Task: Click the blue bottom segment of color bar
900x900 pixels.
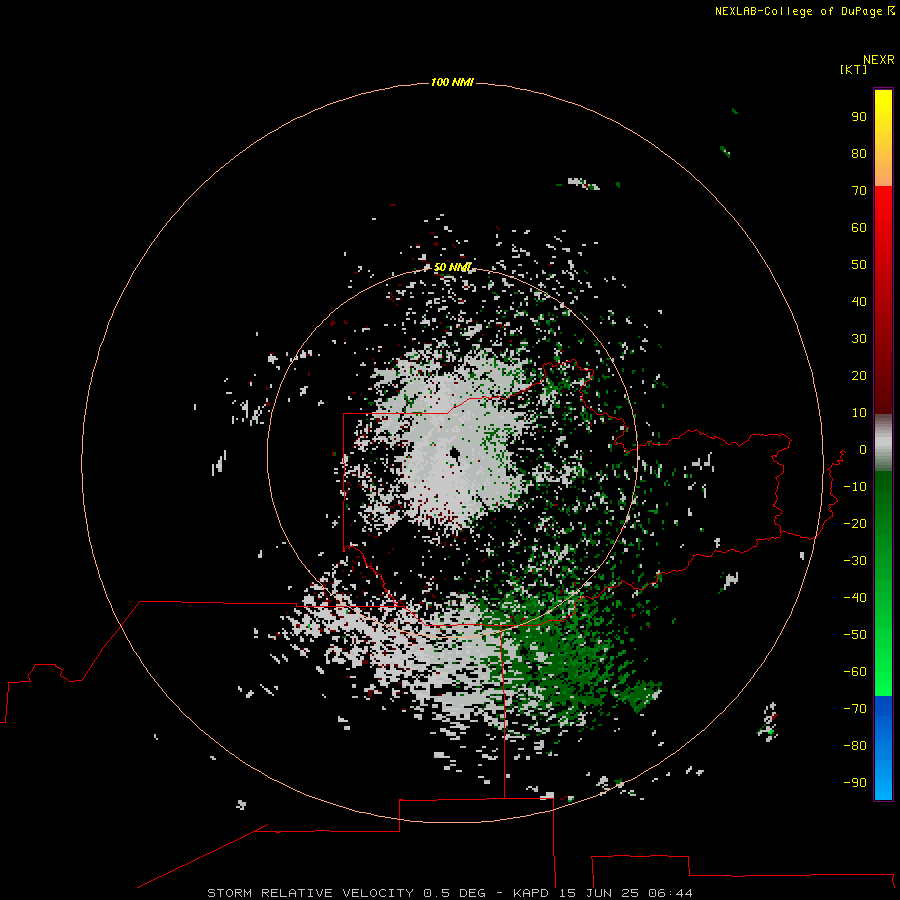Action: (883, 747)
